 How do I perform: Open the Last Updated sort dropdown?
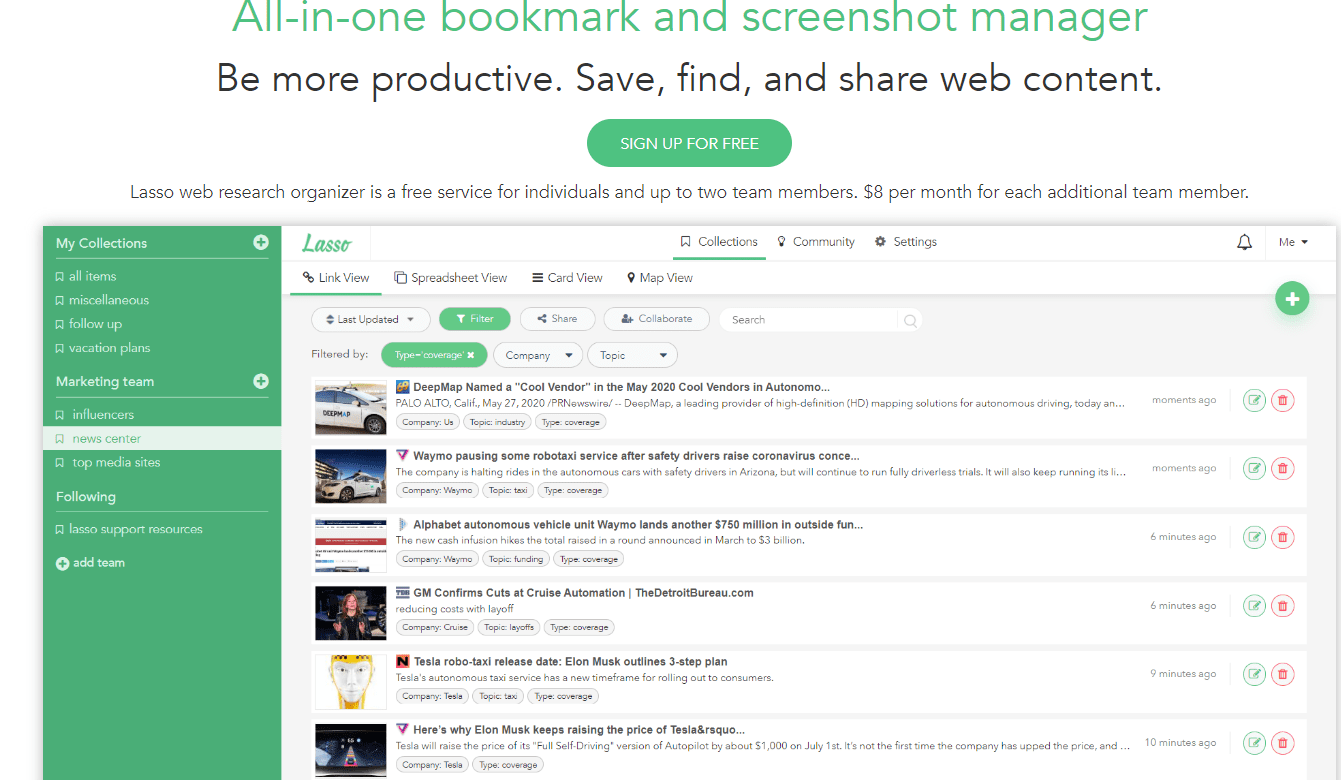pos(370,319)
